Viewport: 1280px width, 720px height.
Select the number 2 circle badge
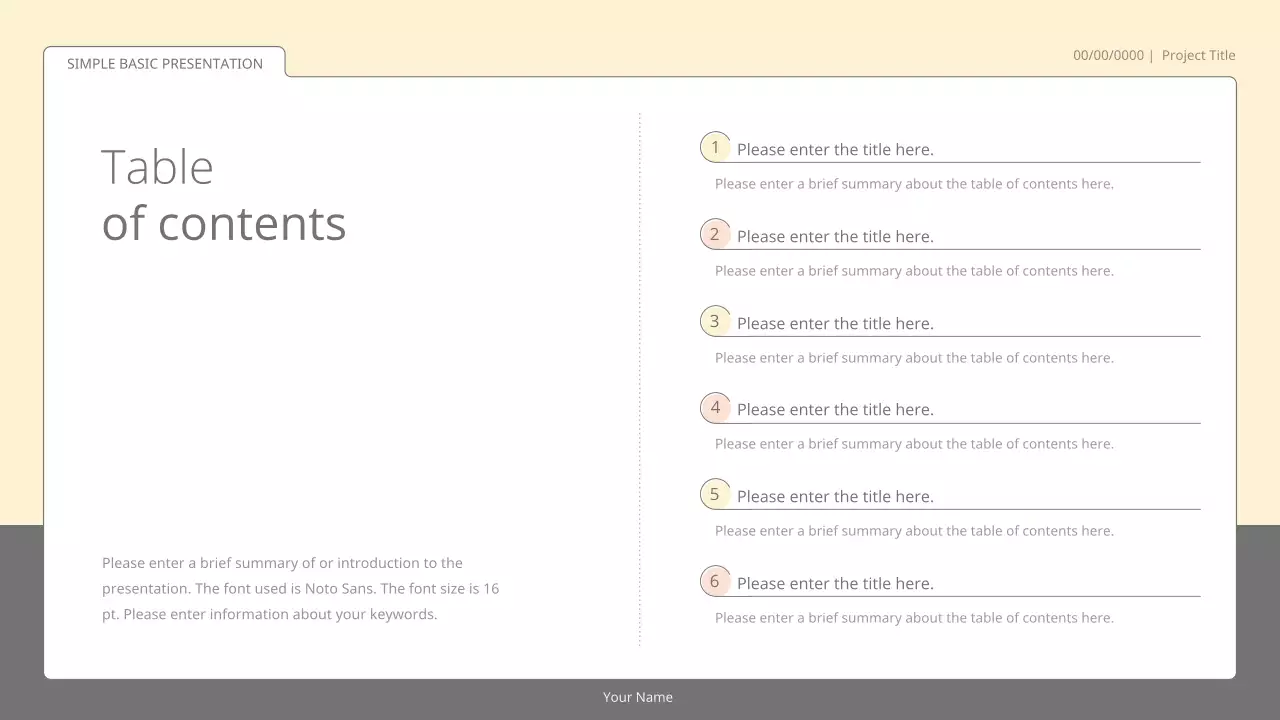pos(715,233)
